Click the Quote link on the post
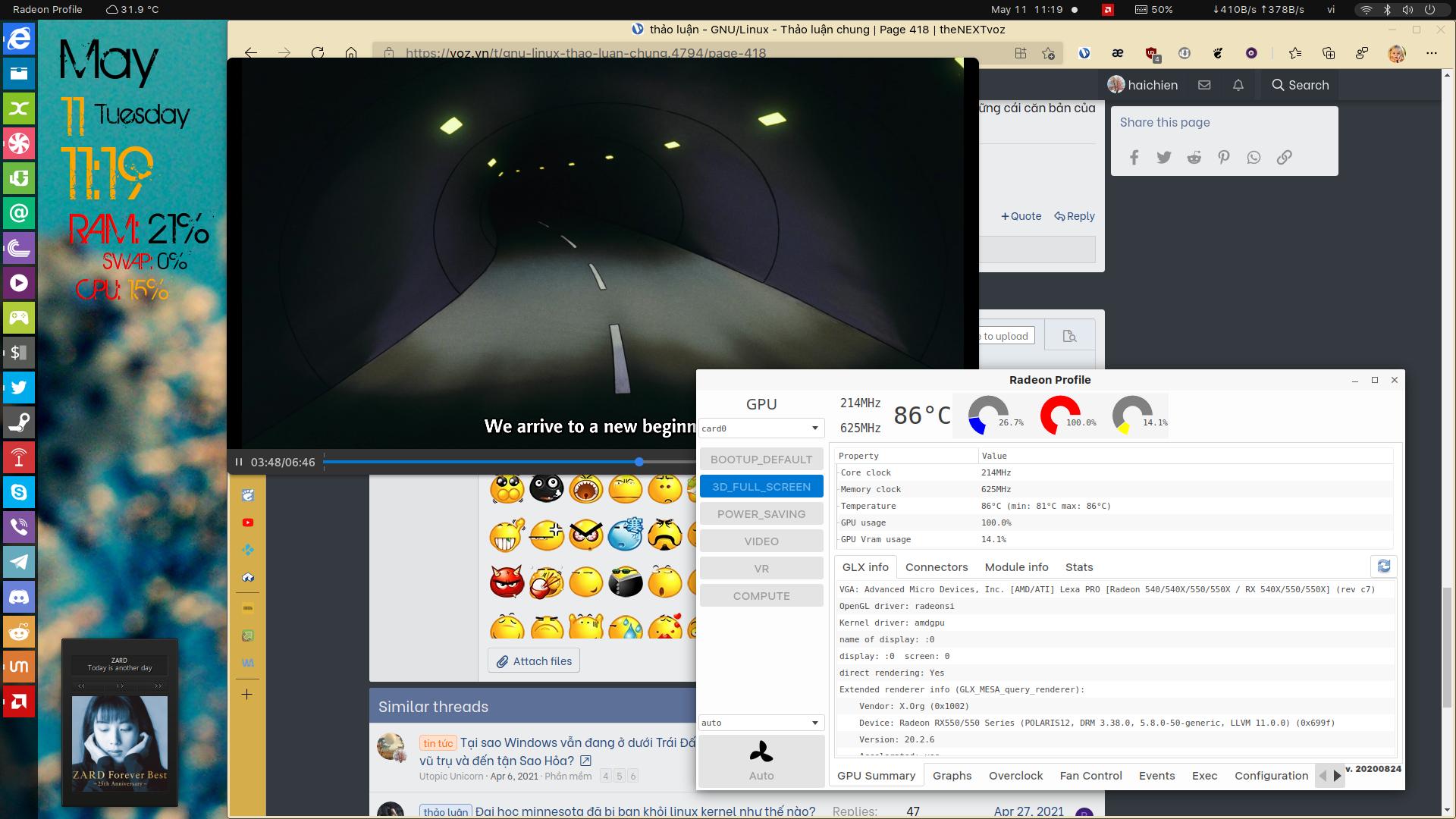This screenshot has width=1456, height=819. point(1021,216)
